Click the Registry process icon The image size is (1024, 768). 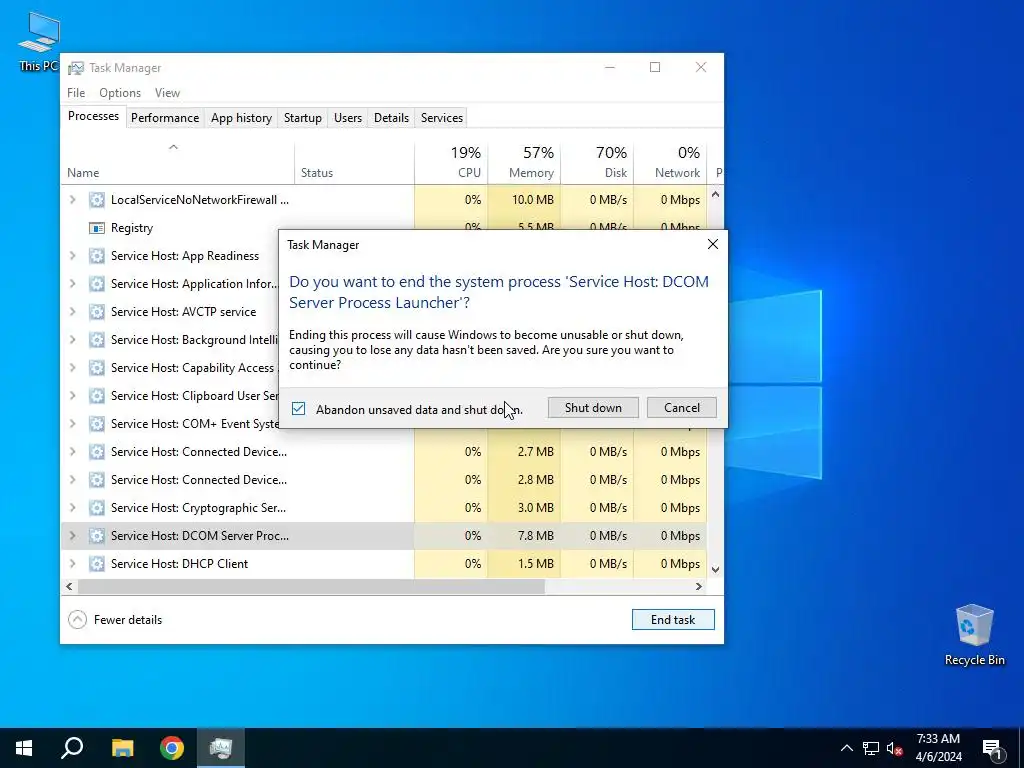[97, 228]
